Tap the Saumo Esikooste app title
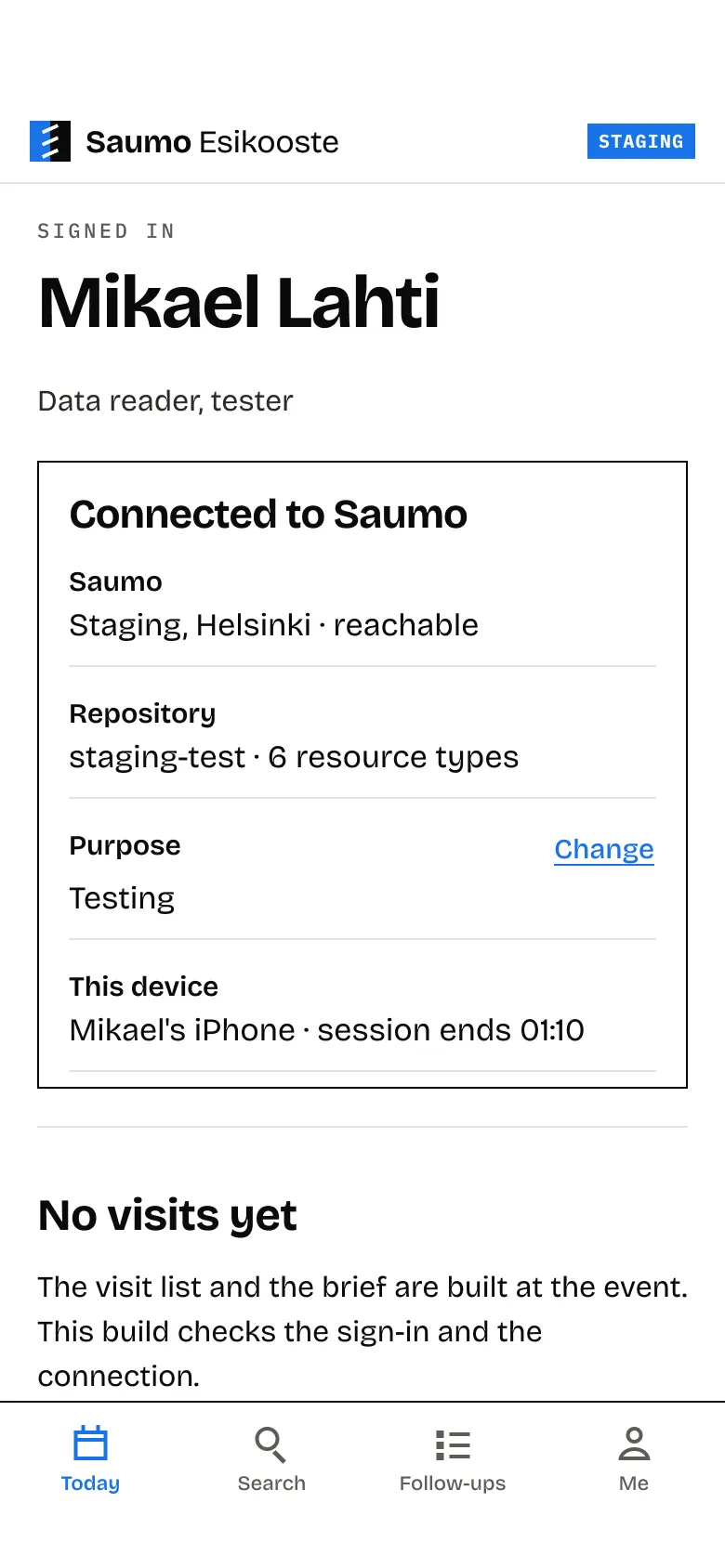The height and width of the screenshot is (1568, 725). [212, 142]
